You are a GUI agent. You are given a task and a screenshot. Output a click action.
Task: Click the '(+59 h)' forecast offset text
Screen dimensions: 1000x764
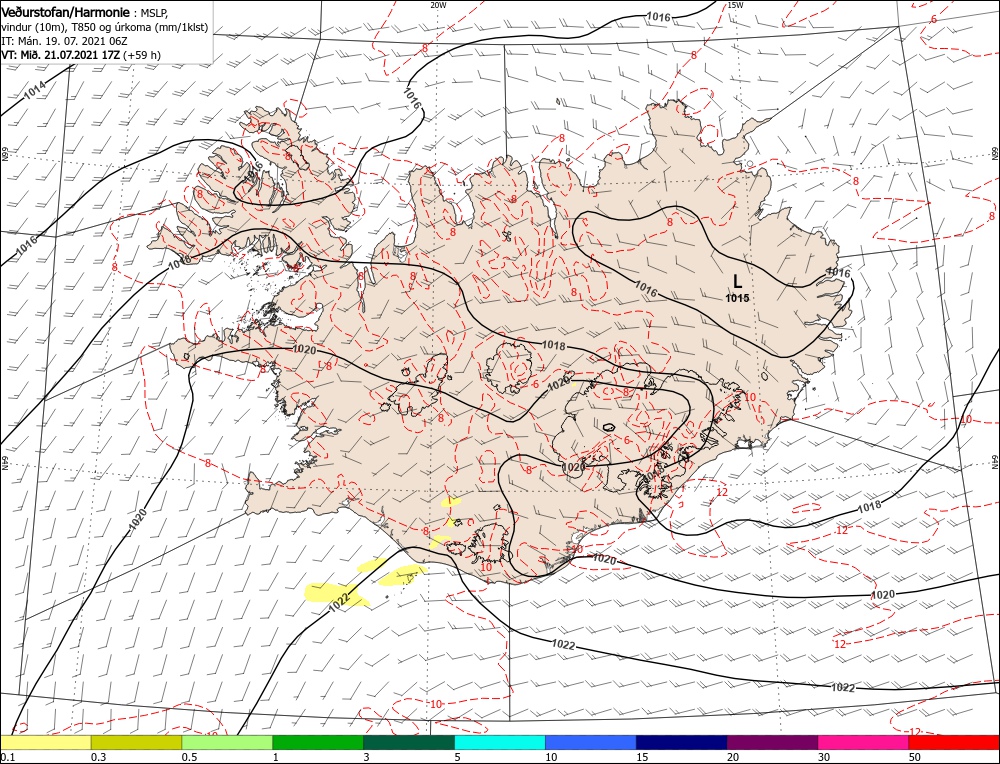click(x=142, y=55)
